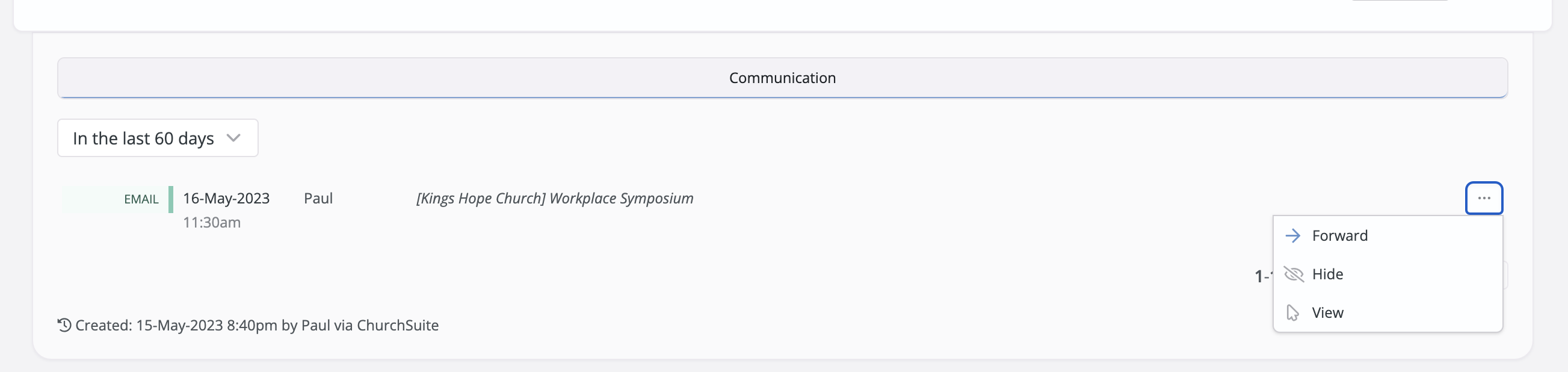The width and height of the screenshot is (1568, 372).
Task: Switch to the Communication tab
Action: click(782, 78)
